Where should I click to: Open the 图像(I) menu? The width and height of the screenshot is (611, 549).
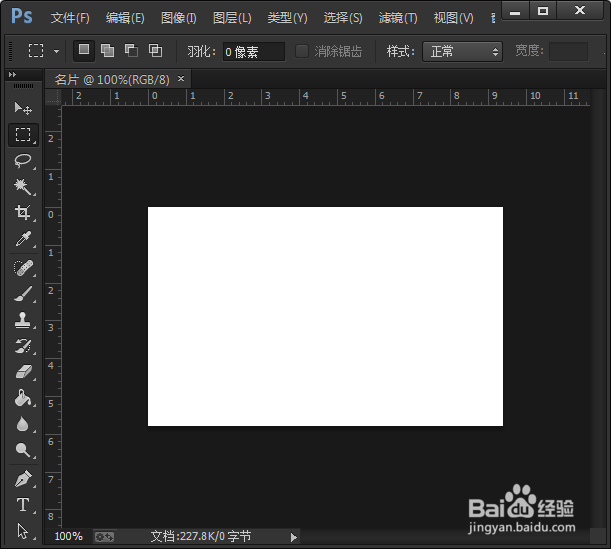179,18
